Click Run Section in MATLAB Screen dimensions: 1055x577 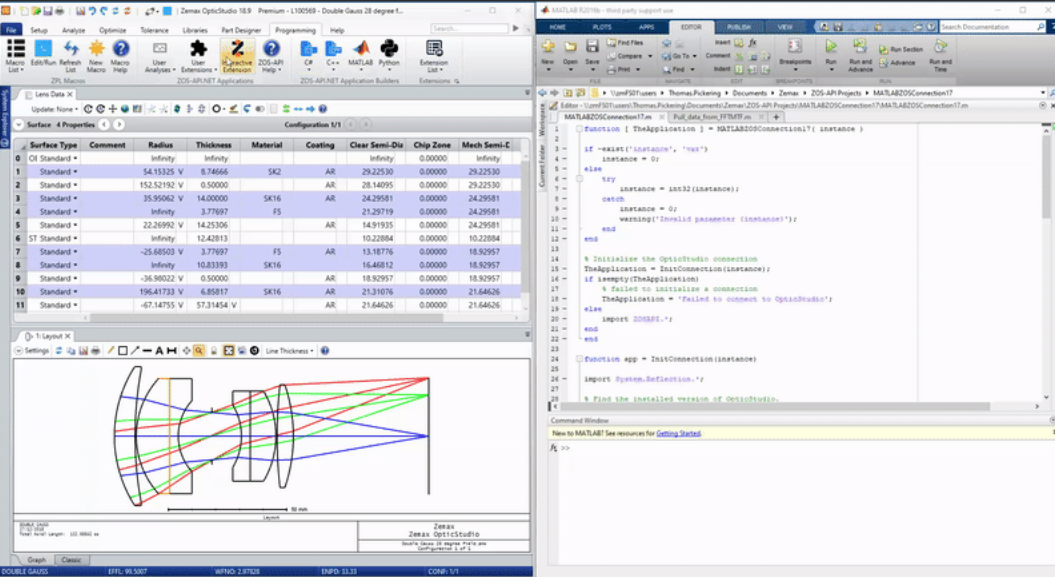coord(901,49)
